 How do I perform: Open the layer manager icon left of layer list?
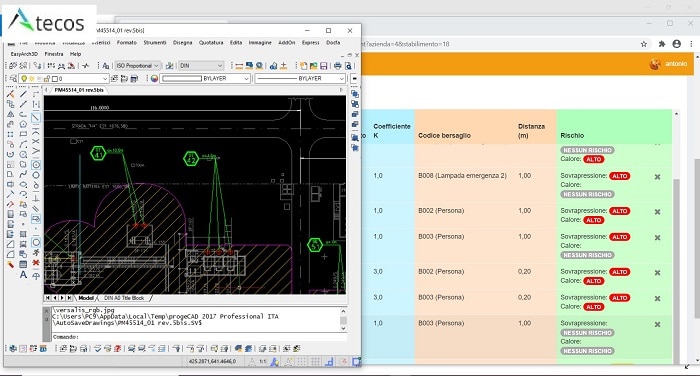(13, 79)
